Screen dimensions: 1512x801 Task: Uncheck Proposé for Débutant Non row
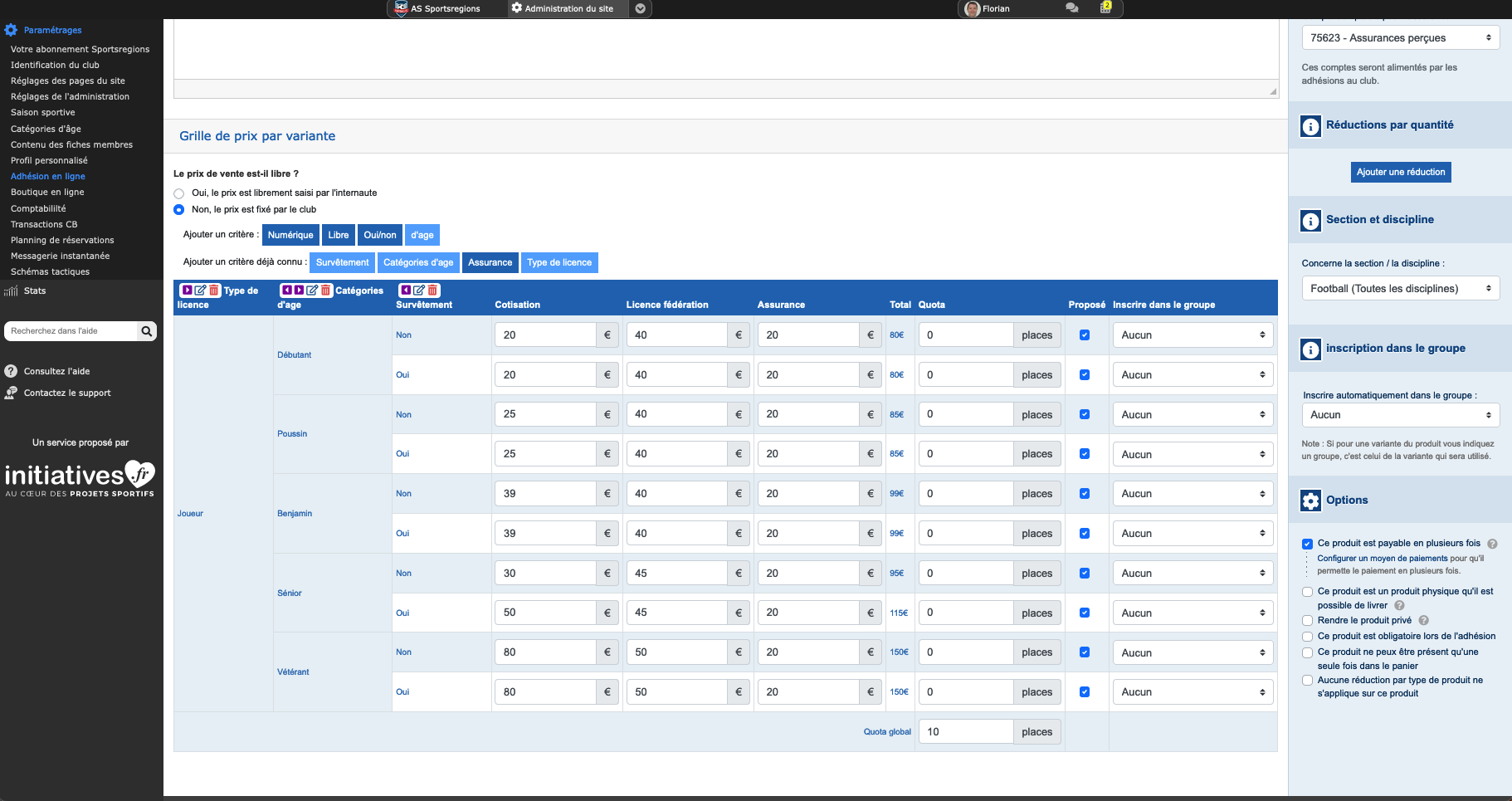point(1084,335)
